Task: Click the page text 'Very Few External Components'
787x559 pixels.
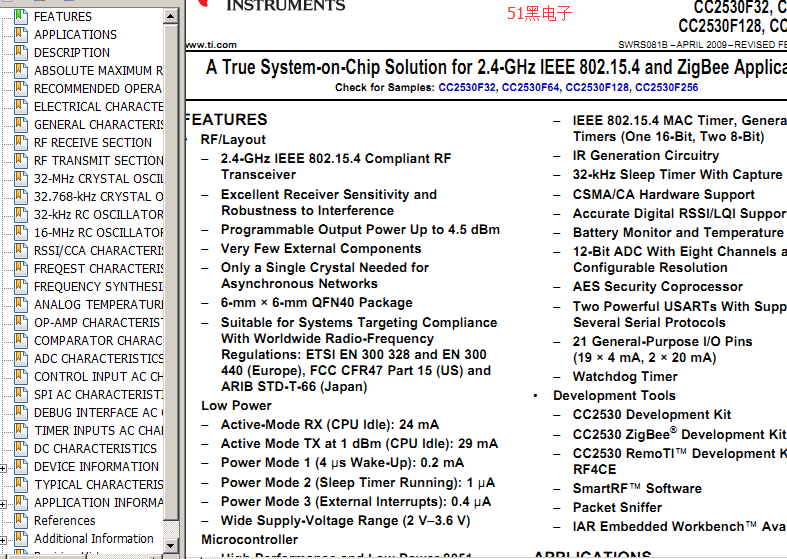Action: (321, 249)
